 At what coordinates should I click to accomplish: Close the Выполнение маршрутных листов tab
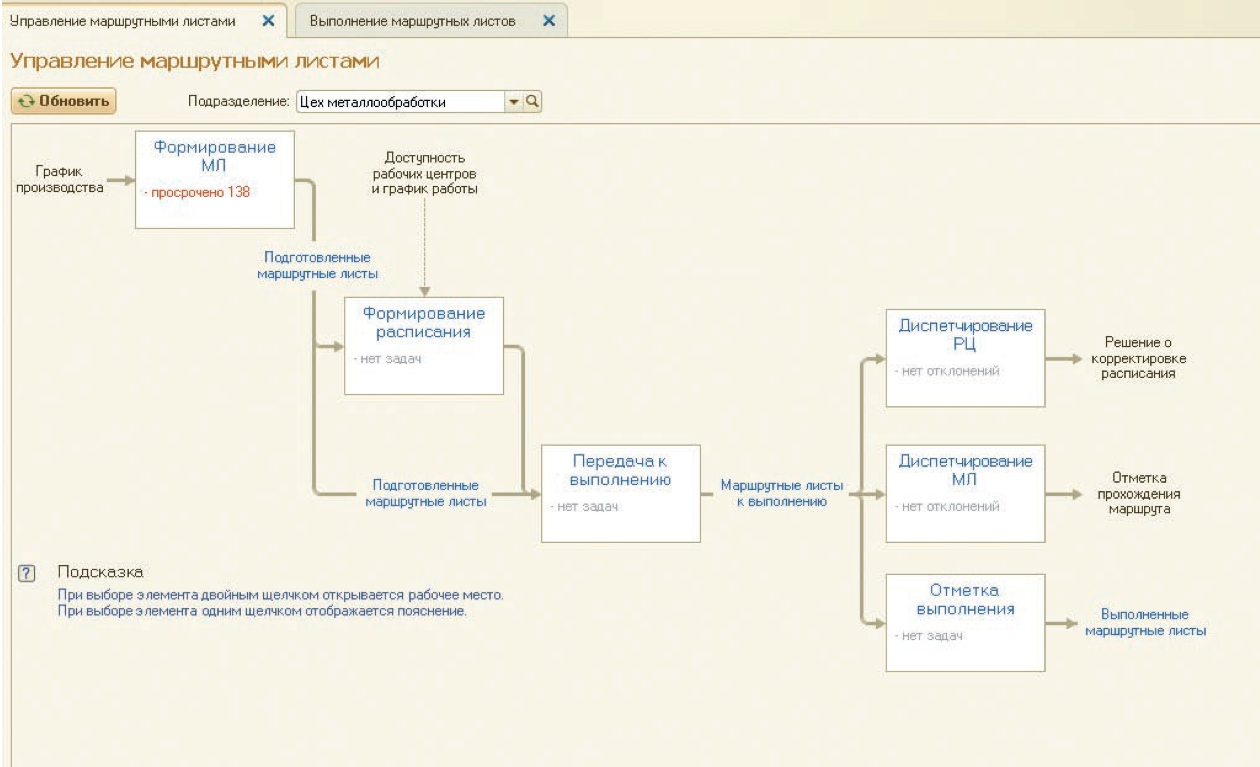click(548, 21)
